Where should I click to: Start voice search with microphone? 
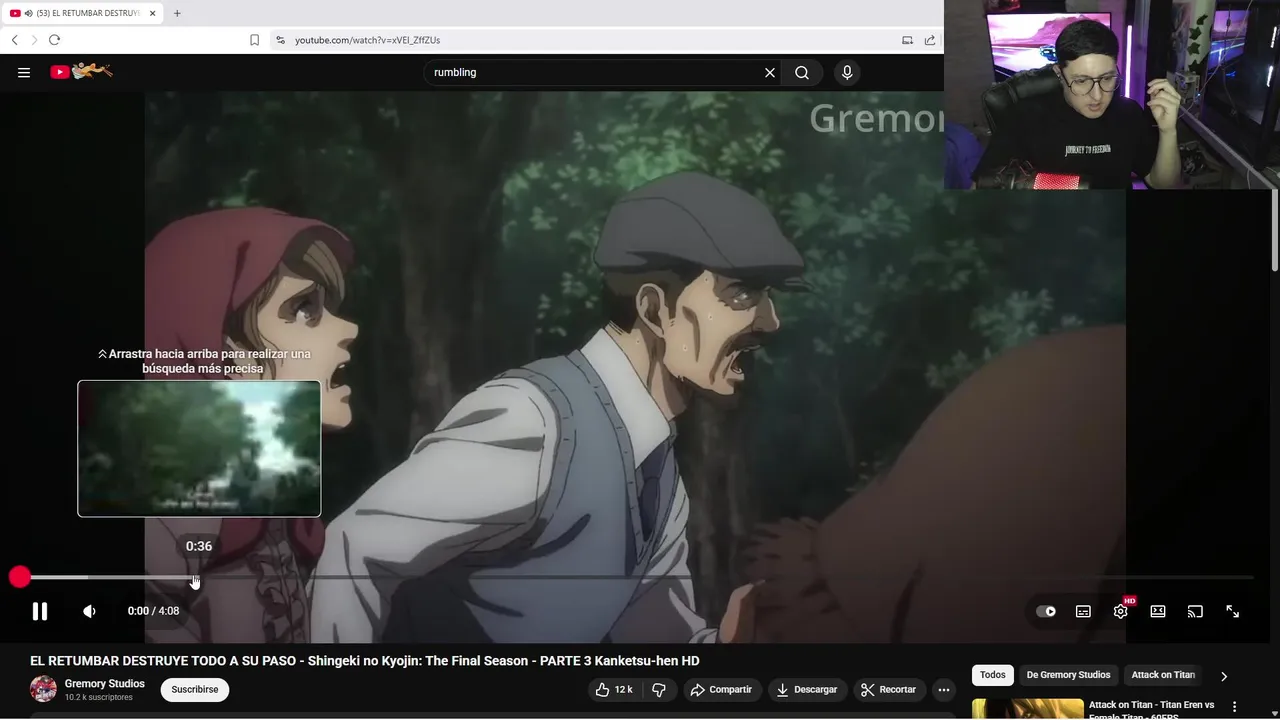847,72
